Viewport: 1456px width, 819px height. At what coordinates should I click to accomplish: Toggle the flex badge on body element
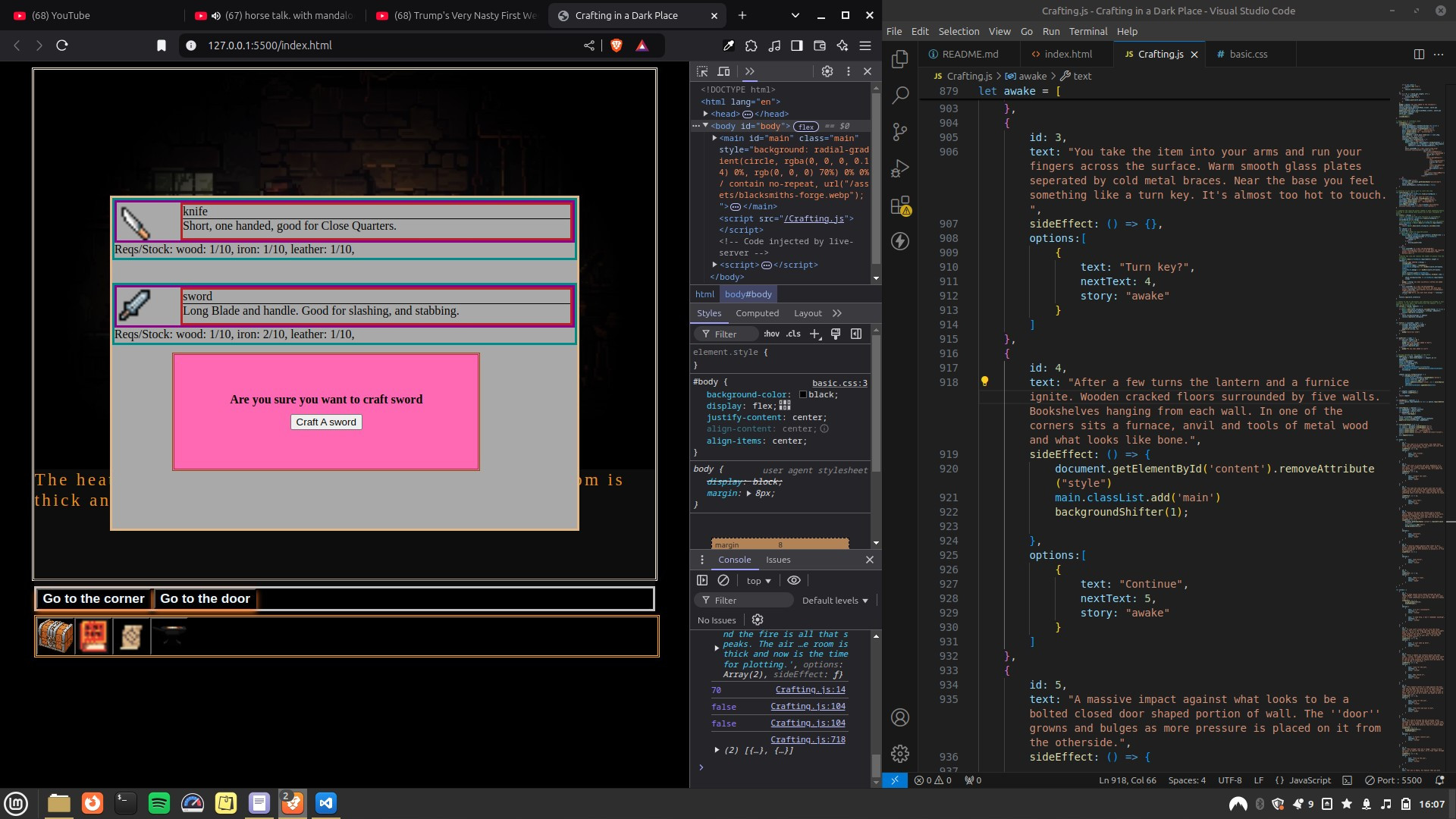pos(807,127)
